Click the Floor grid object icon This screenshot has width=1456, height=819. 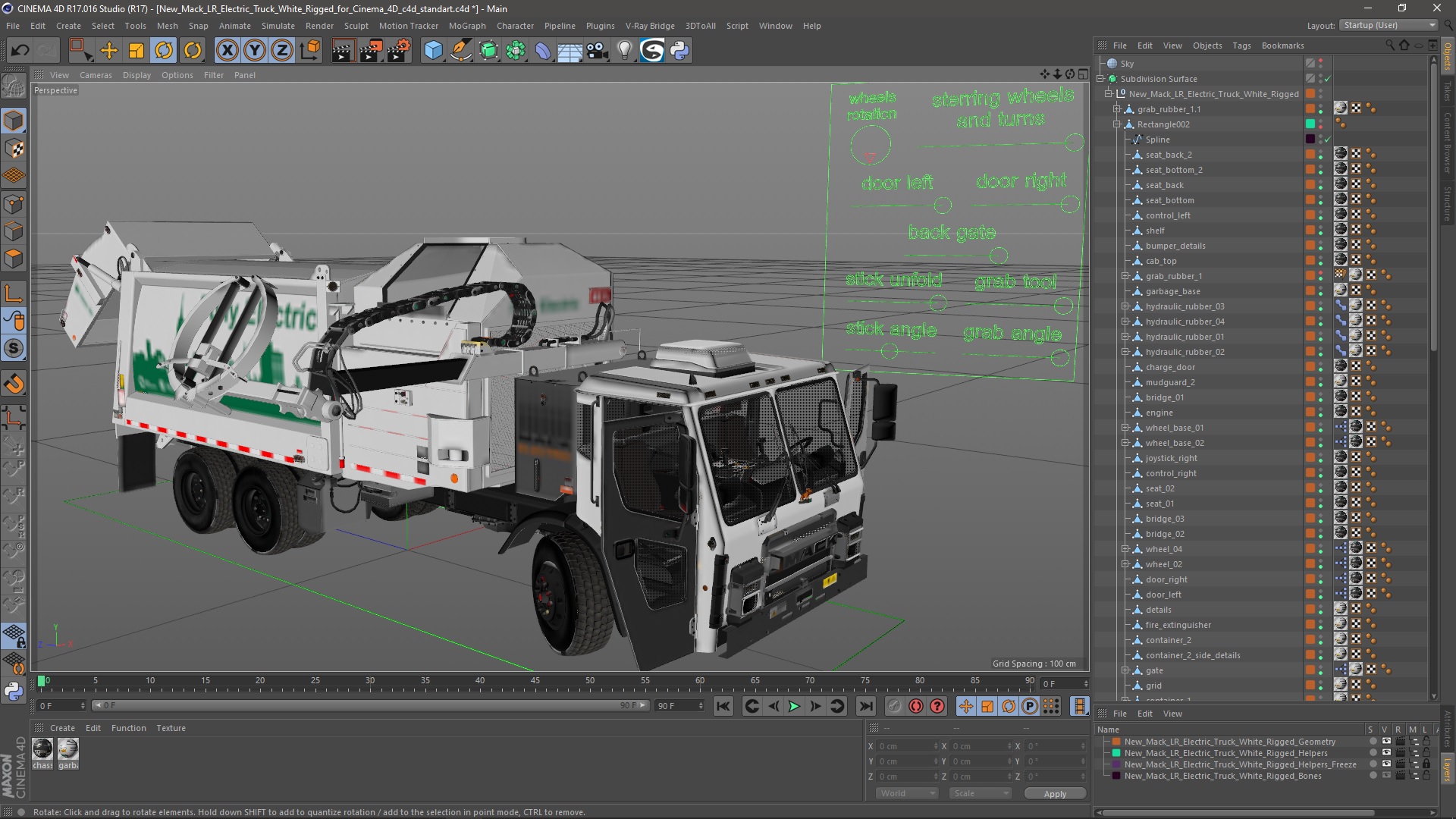tap(570, 51)
